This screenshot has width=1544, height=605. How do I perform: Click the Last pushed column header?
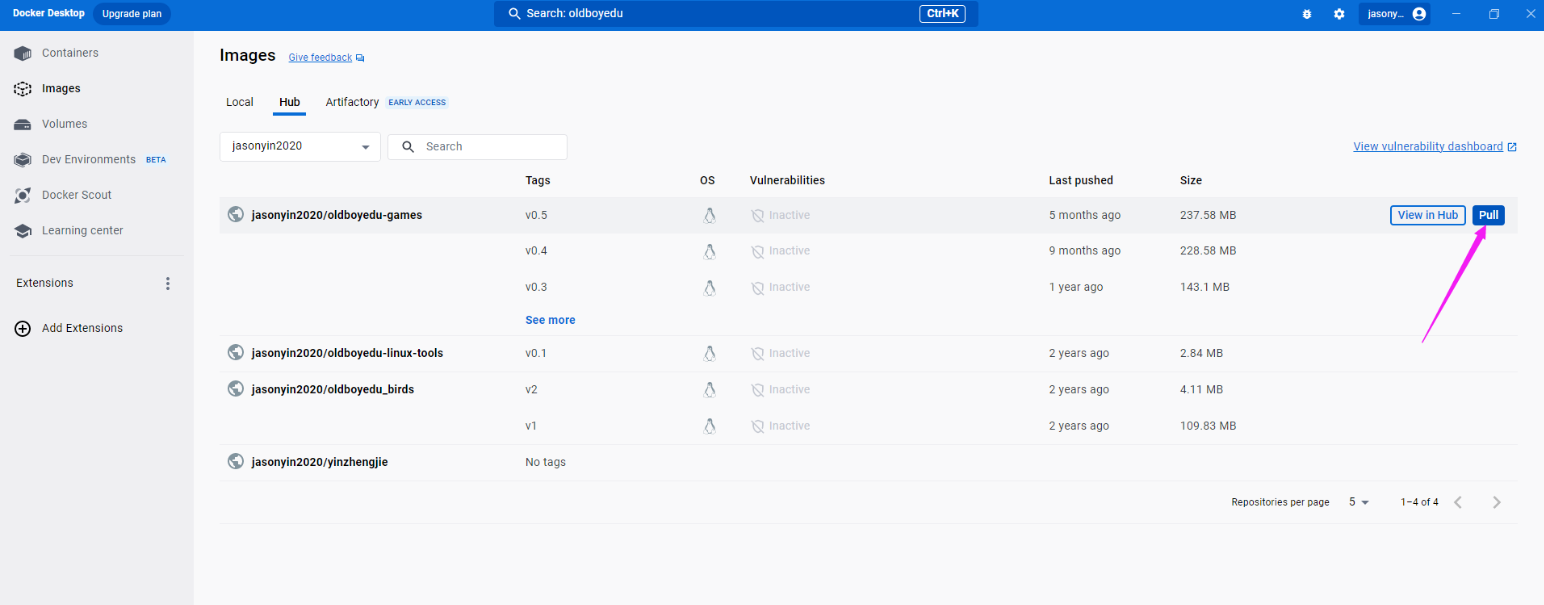[x=1081, y=181]
